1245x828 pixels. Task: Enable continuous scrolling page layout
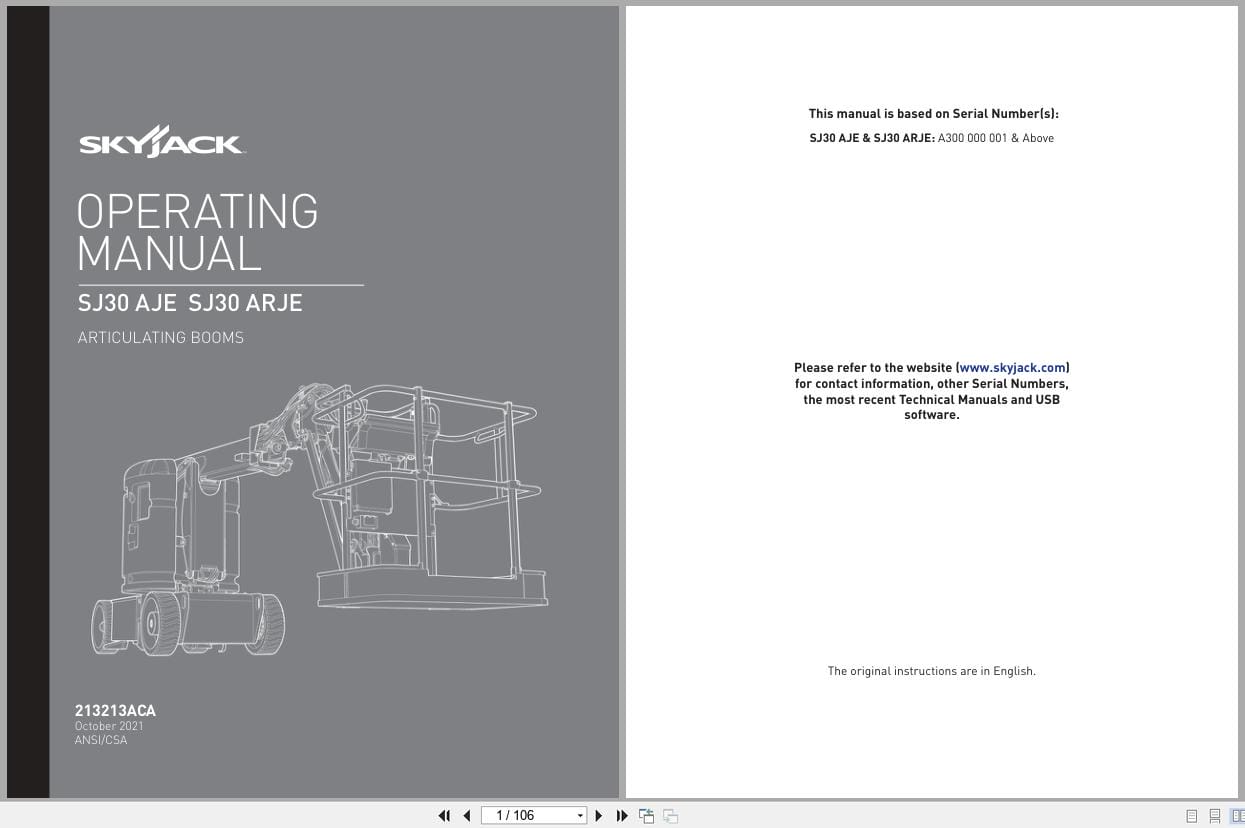[x=1214, y=816]
